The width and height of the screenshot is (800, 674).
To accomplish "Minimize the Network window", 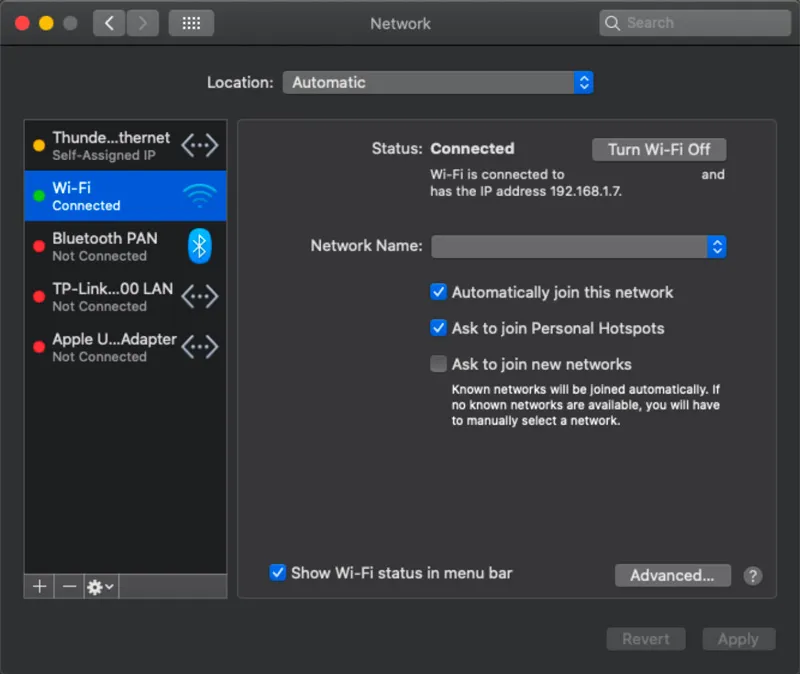I will pos(46,23).
